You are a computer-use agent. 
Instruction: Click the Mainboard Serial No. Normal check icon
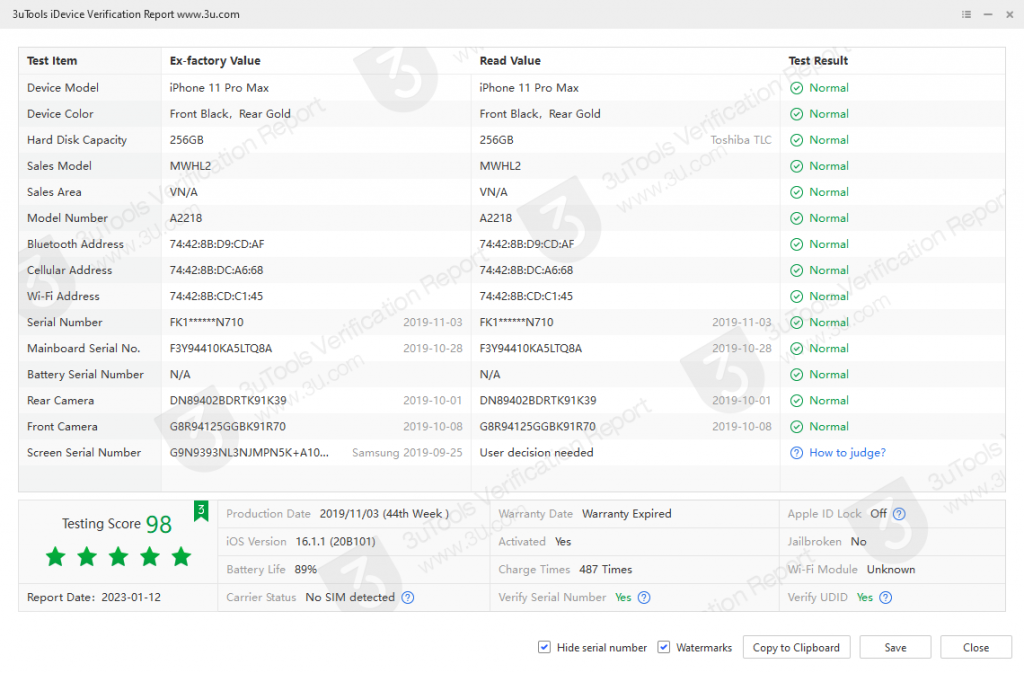coord(796,349)
